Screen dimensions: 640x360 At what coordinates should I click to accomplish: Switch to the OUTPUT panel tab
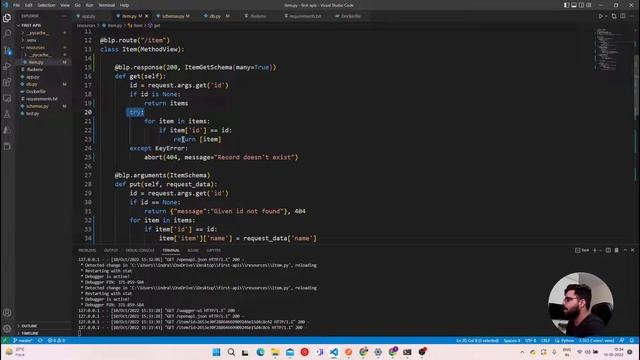tap(111, 250)
